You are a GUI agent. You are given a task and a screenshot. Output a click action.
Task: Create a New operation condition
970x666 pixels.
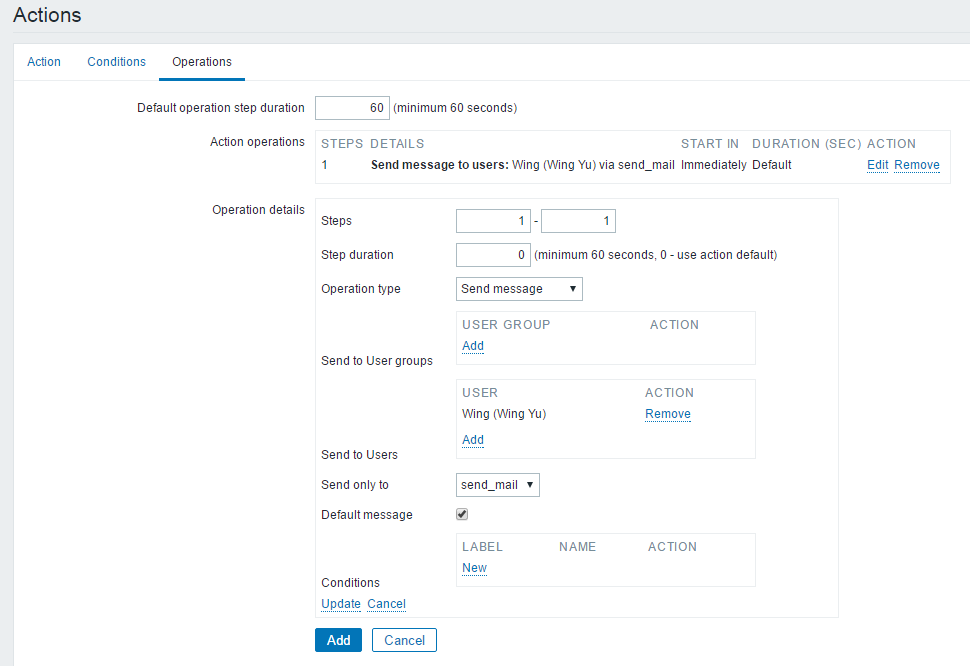(x=474, y=568)
